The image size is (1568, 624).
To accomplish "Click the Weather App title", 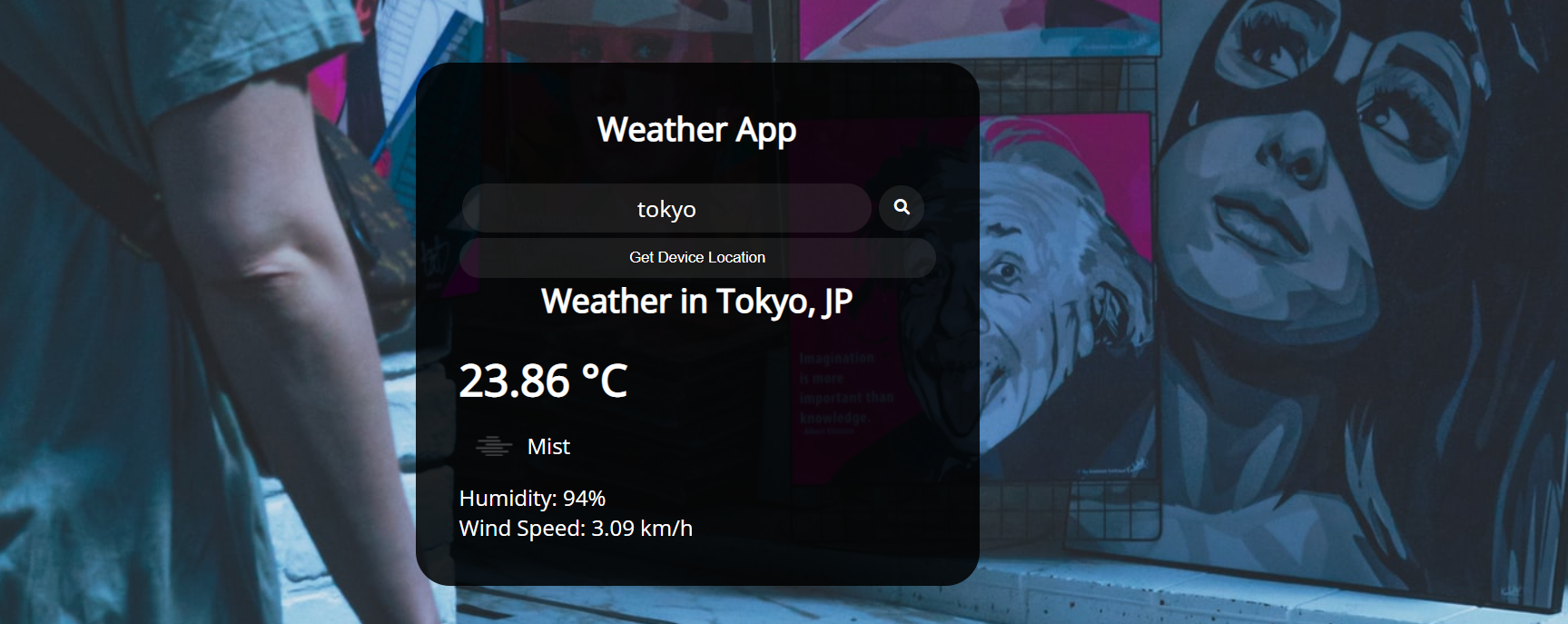I will tap(696, 130).
